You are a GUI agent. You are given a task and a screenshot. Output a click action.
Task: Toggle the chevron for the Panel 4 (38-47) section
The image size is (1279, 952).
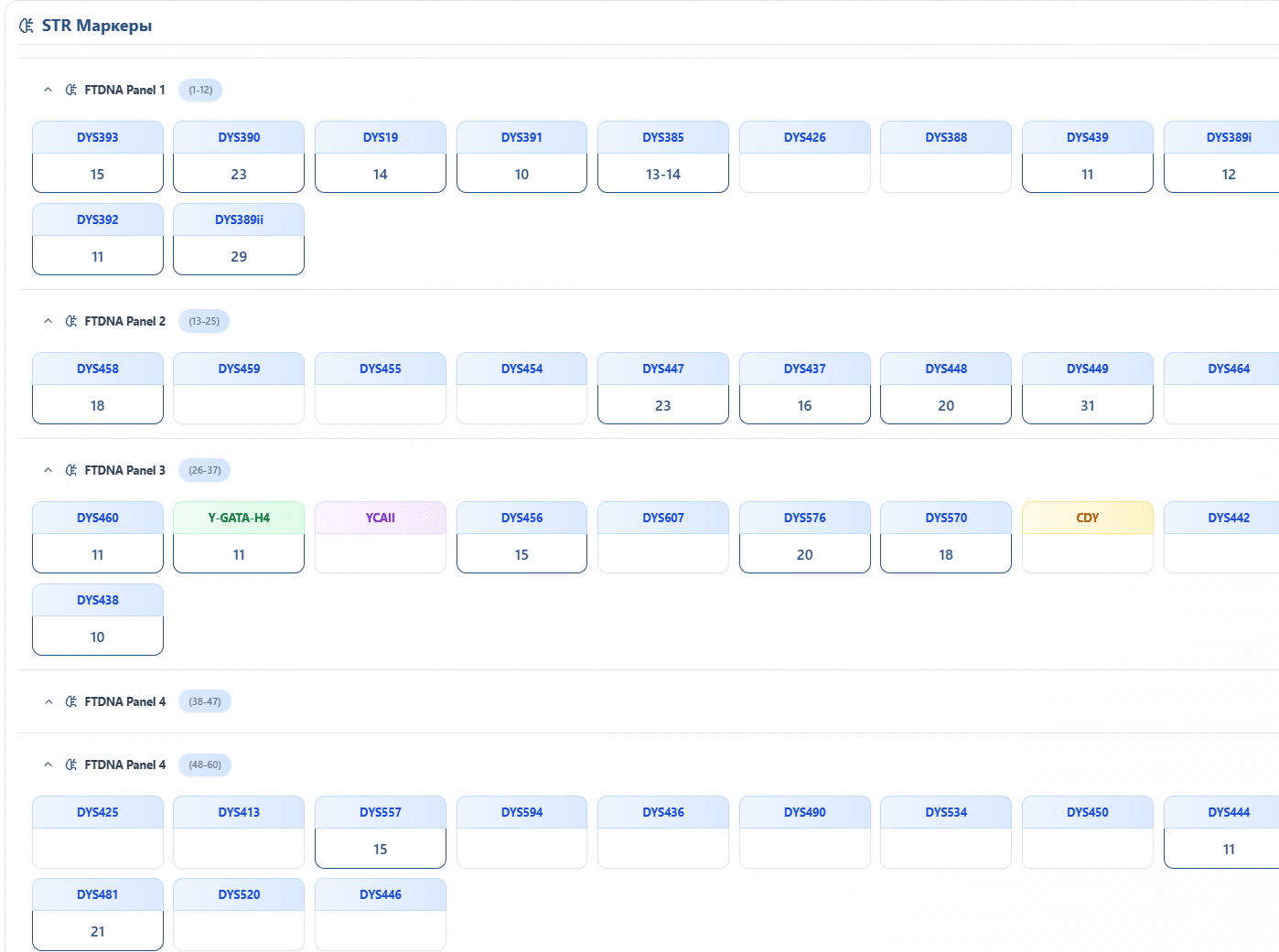[x=48, y=701]
